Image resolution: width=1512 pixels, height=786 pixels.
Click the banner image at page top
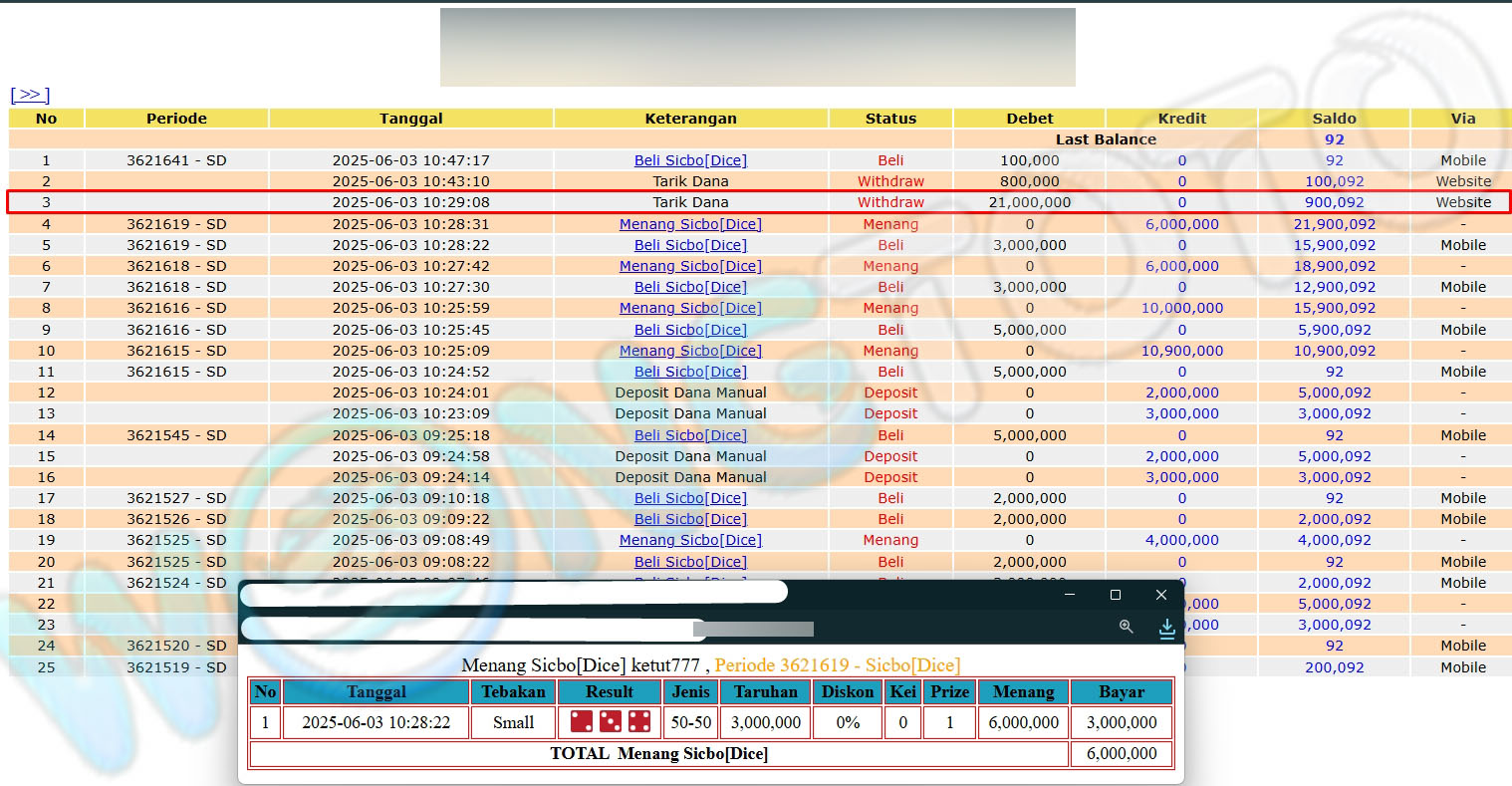click(x=757, y=48)
